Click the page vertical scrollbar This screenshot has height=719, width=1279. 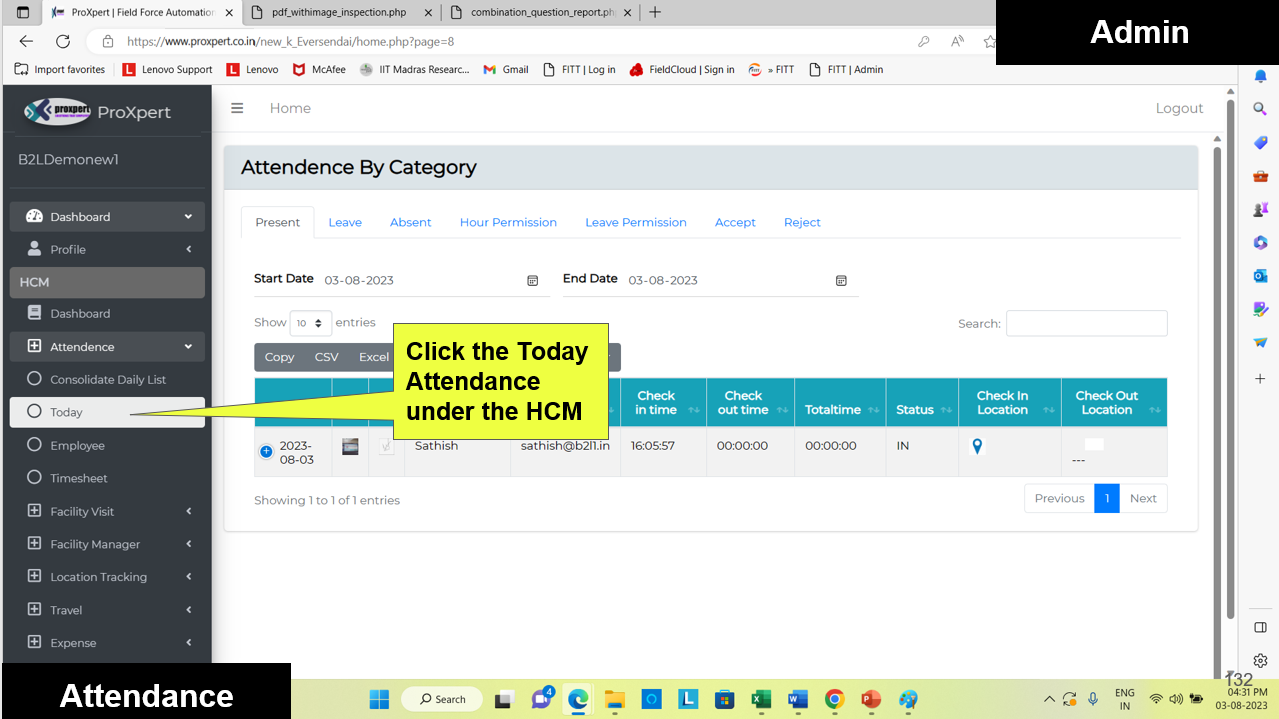click(1217, 380)
